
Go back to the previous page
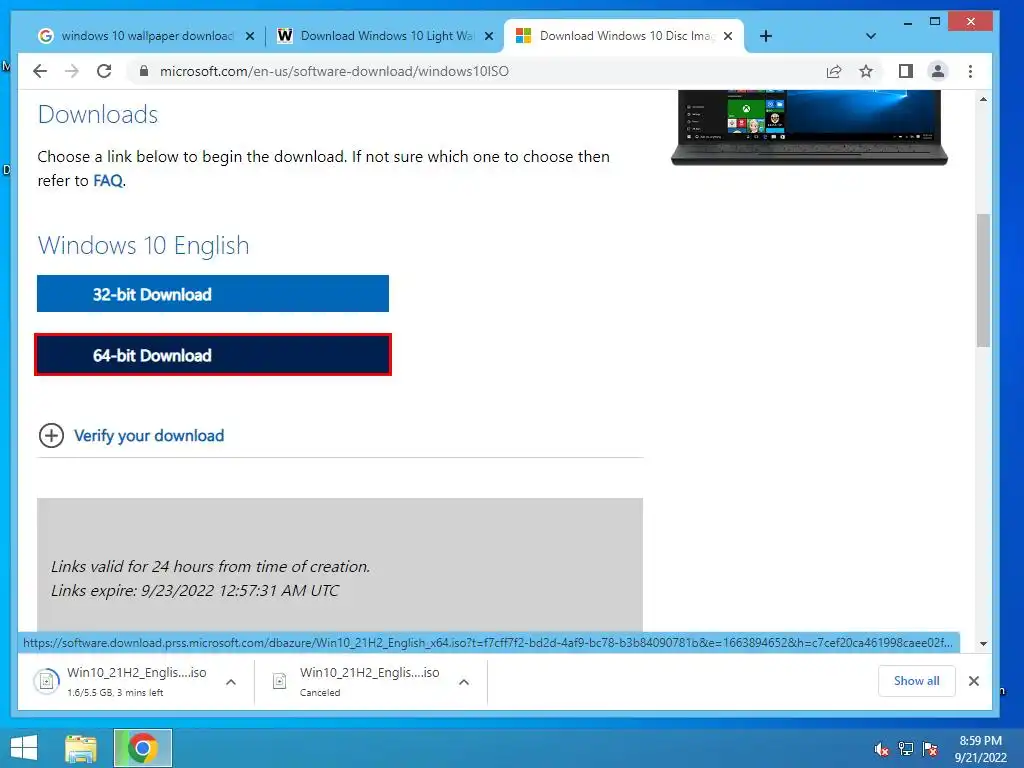point(40,71)
